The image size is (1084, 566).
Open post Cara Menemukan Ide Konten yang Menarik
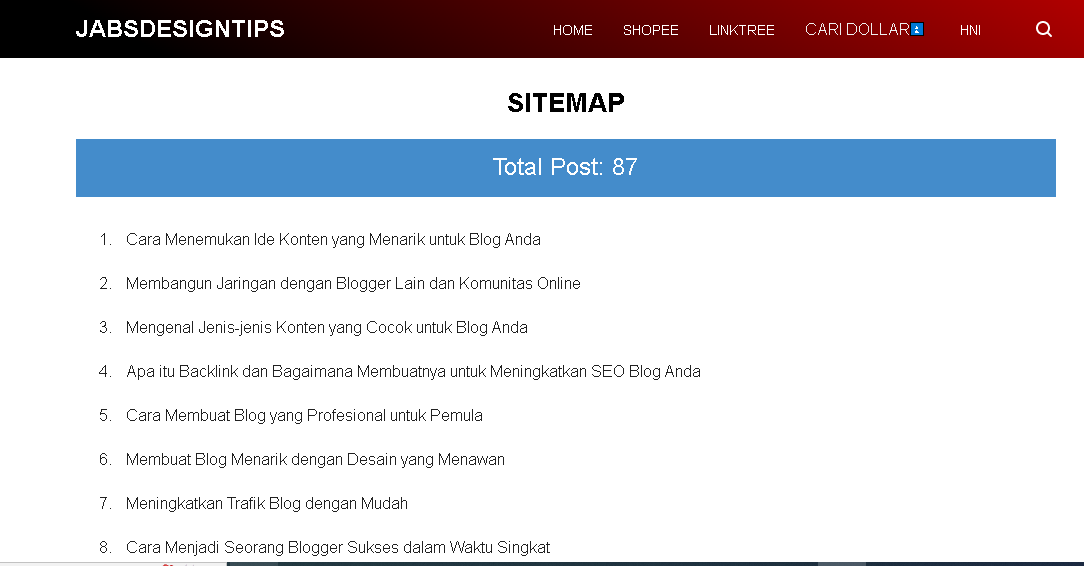pos(333,239)
